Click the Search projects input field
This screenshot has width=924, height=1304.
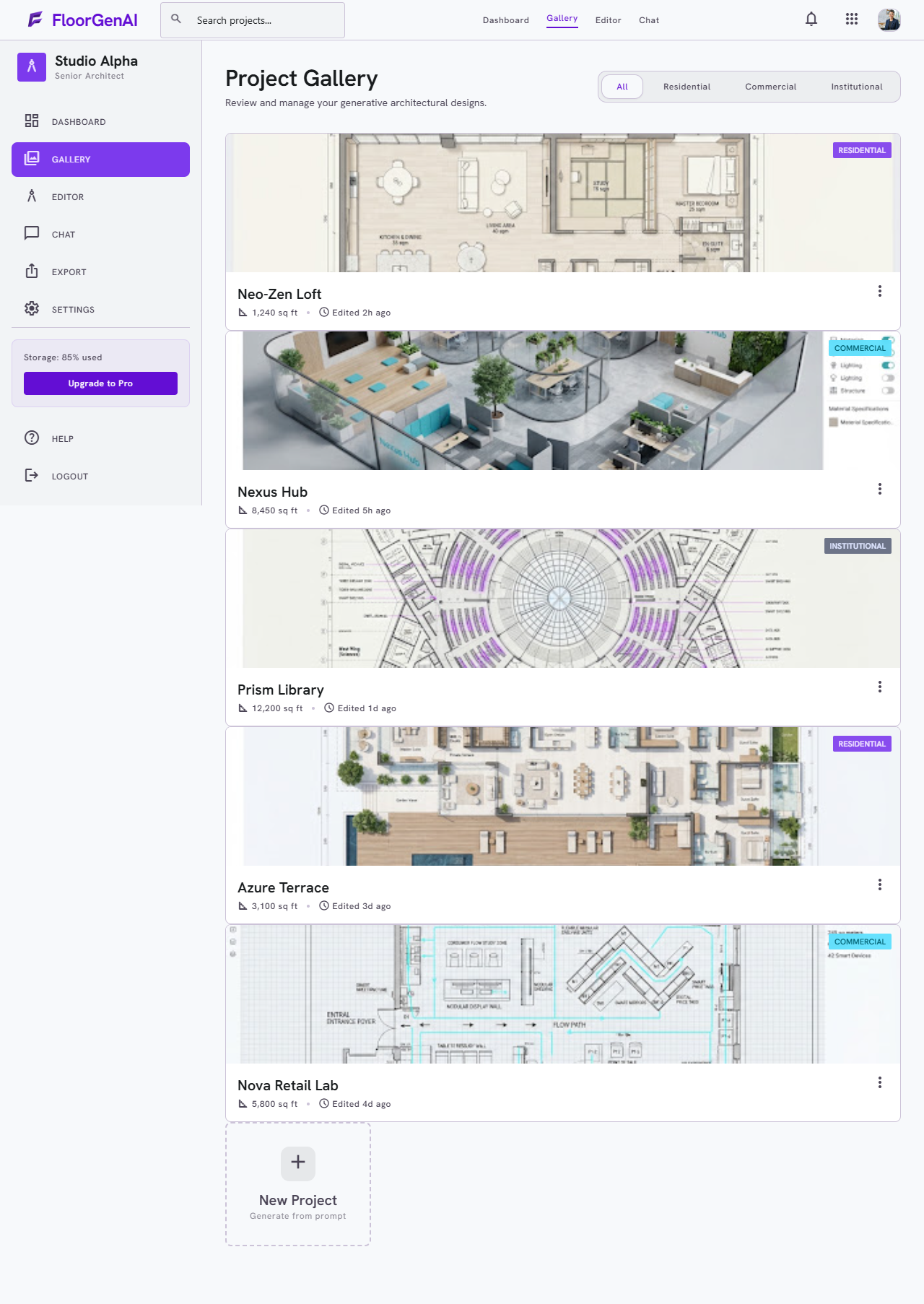pos(253,20)
